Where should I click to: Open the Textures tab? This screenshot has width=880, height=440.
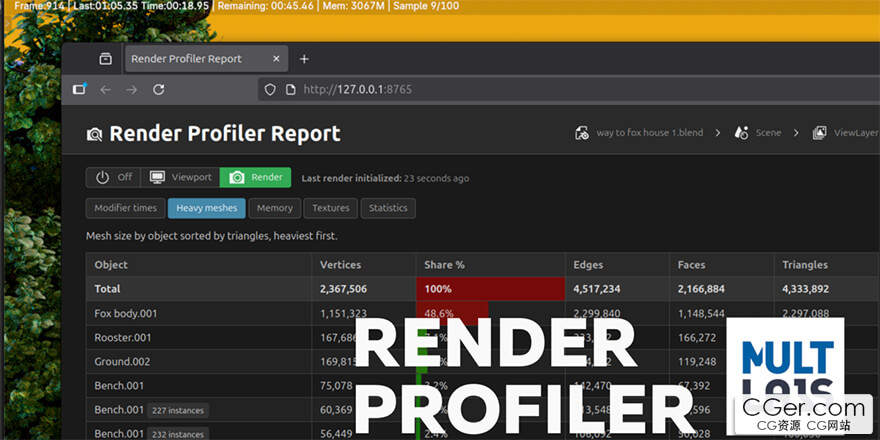[330, 208]
